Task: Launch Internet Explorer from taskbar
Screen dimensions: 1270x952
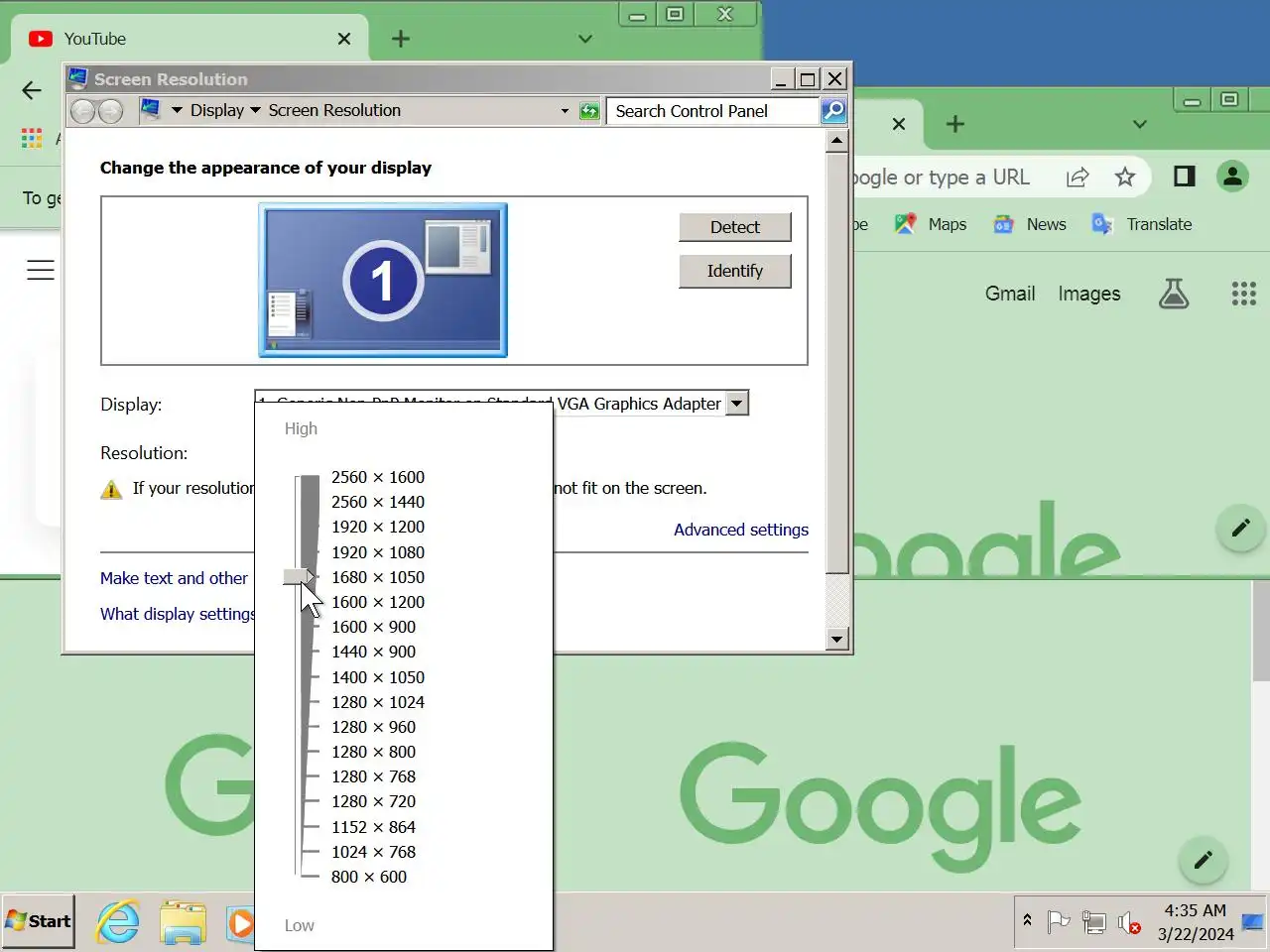Action: 118,922
